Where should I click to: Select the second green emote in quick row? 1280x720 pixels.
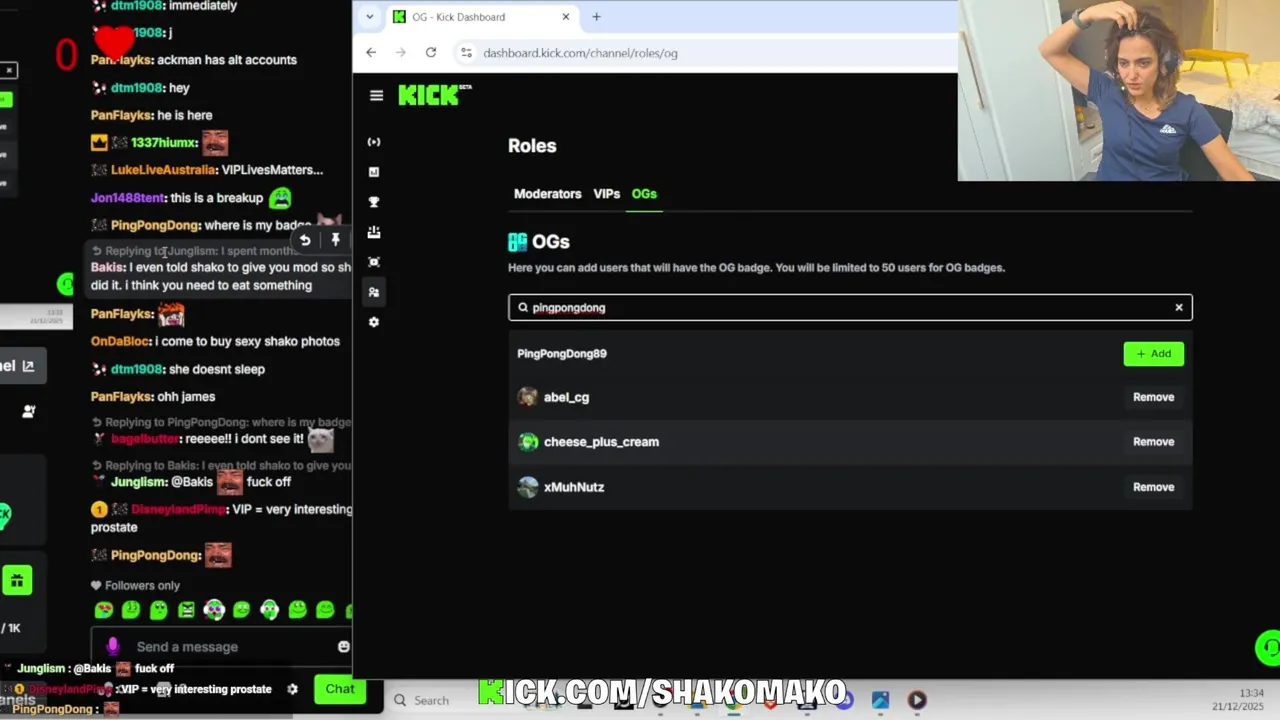click(x=131, y=610)
